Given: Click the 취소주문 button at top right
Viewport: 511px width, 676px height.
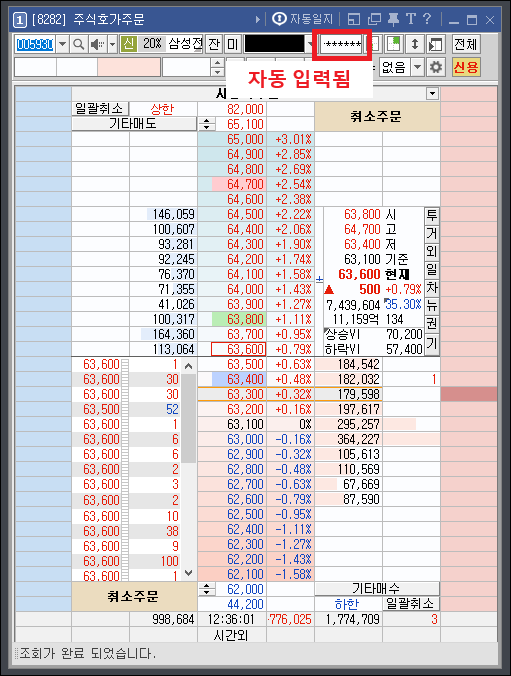Looking at the screenshot, I should (x=377, y=116).
